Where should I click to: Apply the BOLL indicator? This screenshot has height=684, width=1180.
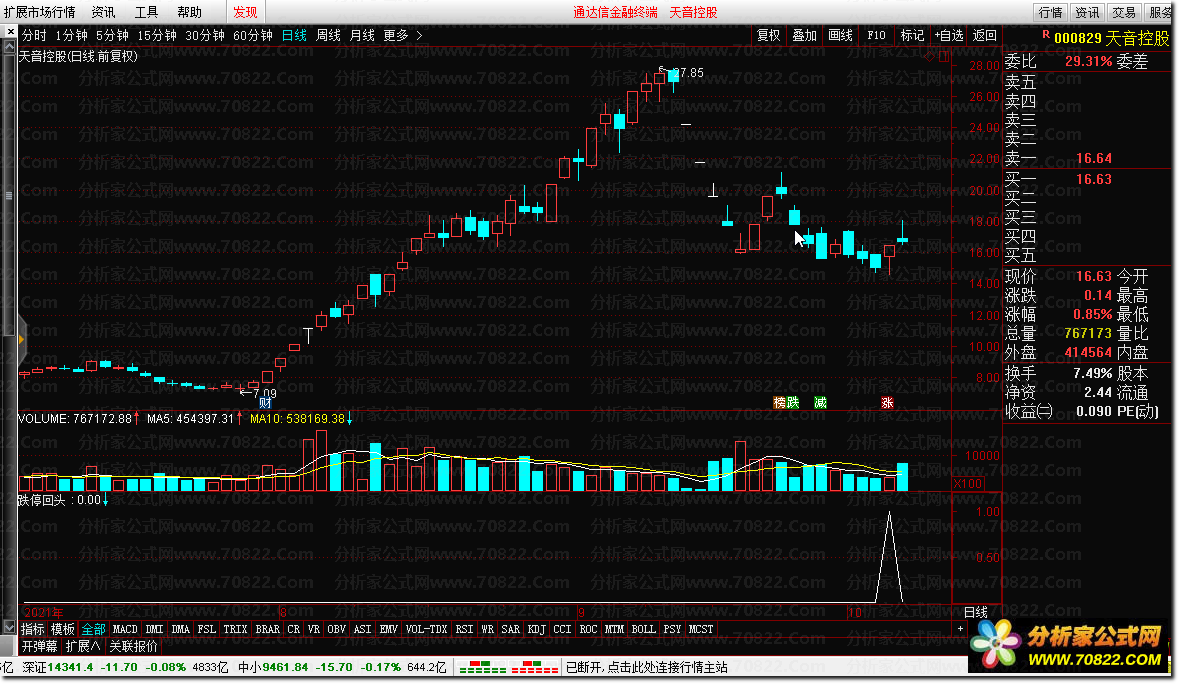tap(643, 629)
